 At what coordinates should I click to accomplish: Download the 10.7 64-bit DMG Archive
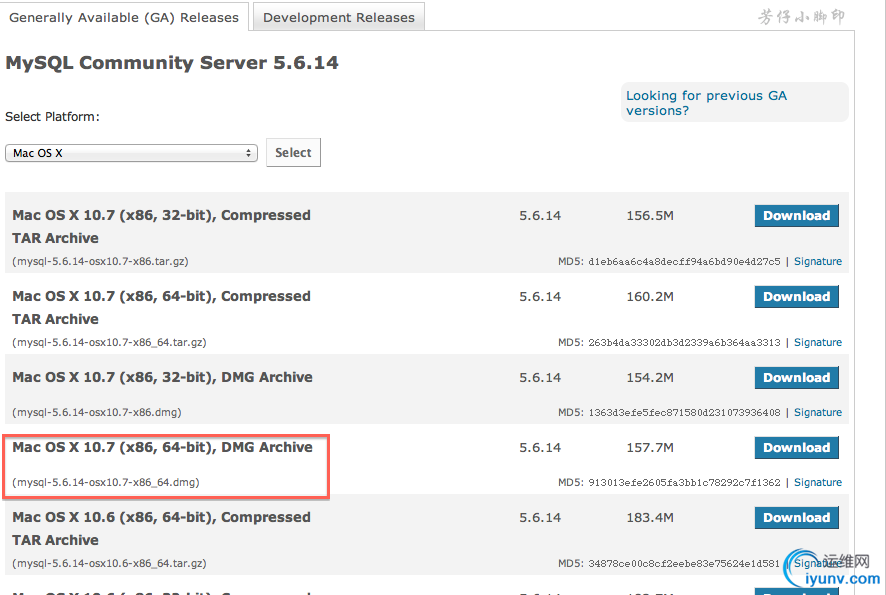[x=797, y=448]
